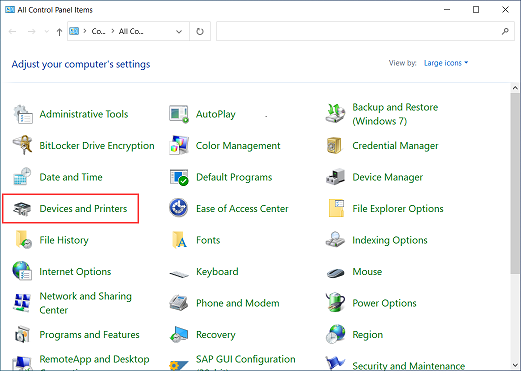Open the Power Options battery icon
This screenshot has width=521, height=371.
[x=335, y=302]
